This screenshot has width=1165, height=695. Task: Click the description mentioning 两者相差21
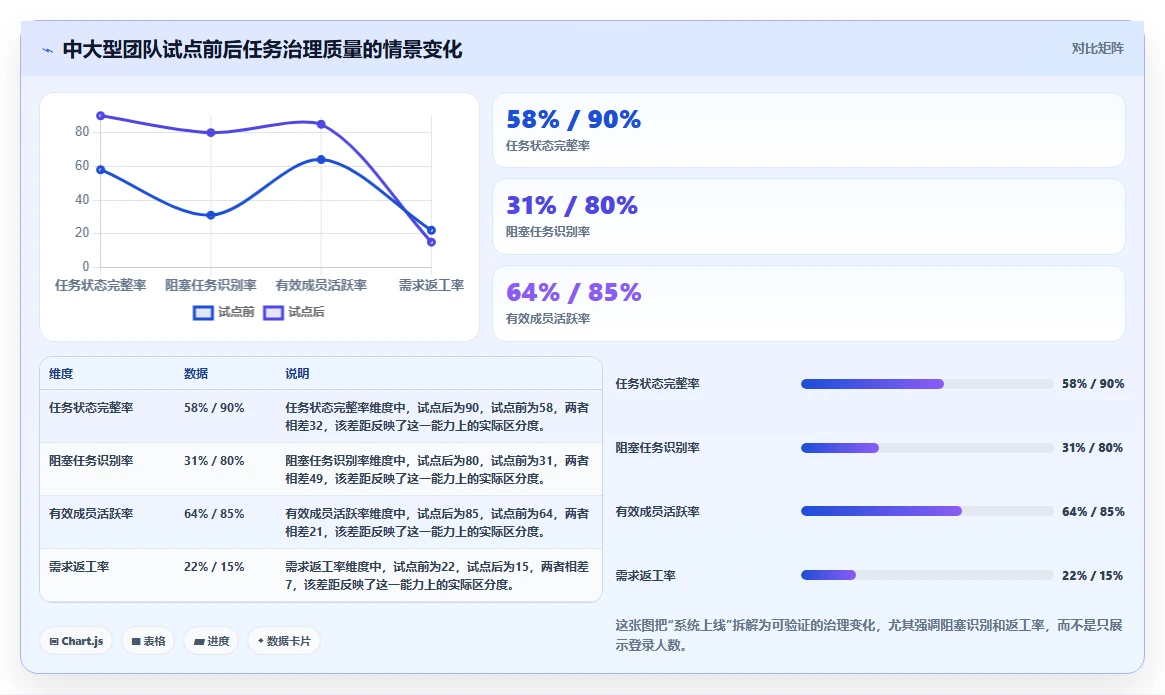(x=437, y=523)
